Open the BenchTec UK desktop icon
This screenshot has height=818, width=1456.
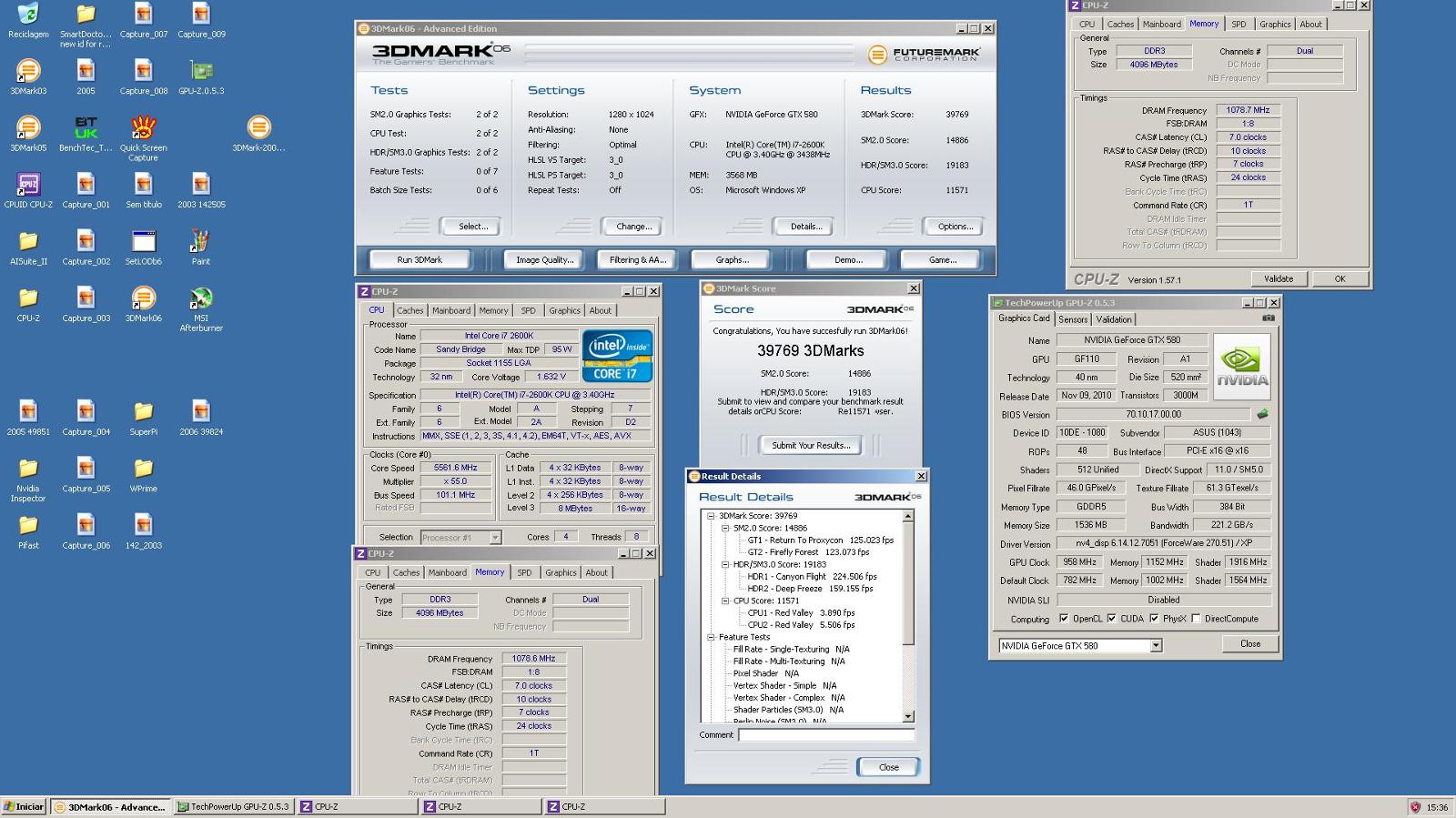(x=86, y=134)
